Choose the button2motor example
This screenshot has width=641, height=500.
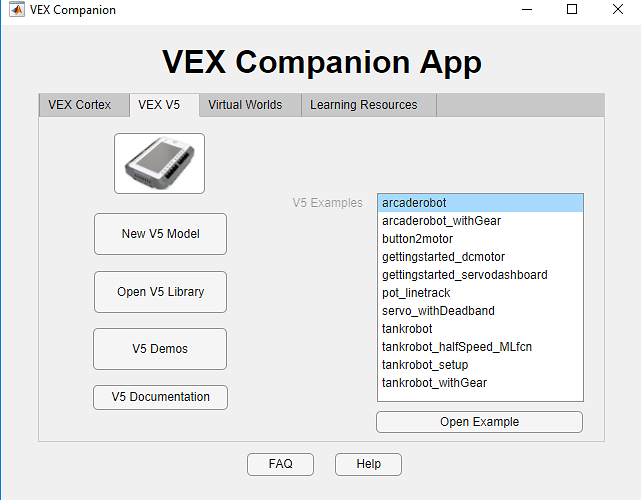click(480, 239)
